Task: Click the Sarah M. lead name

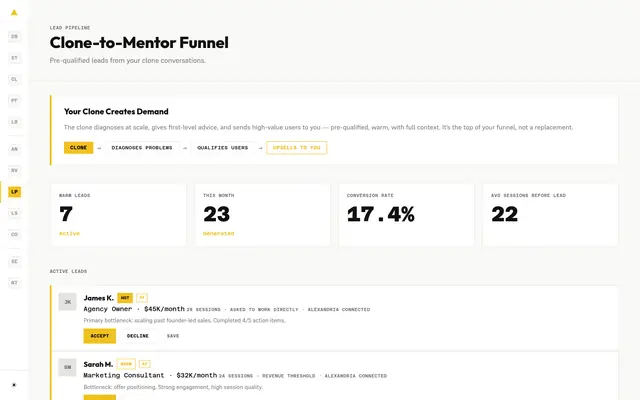Action: point(98,364)
